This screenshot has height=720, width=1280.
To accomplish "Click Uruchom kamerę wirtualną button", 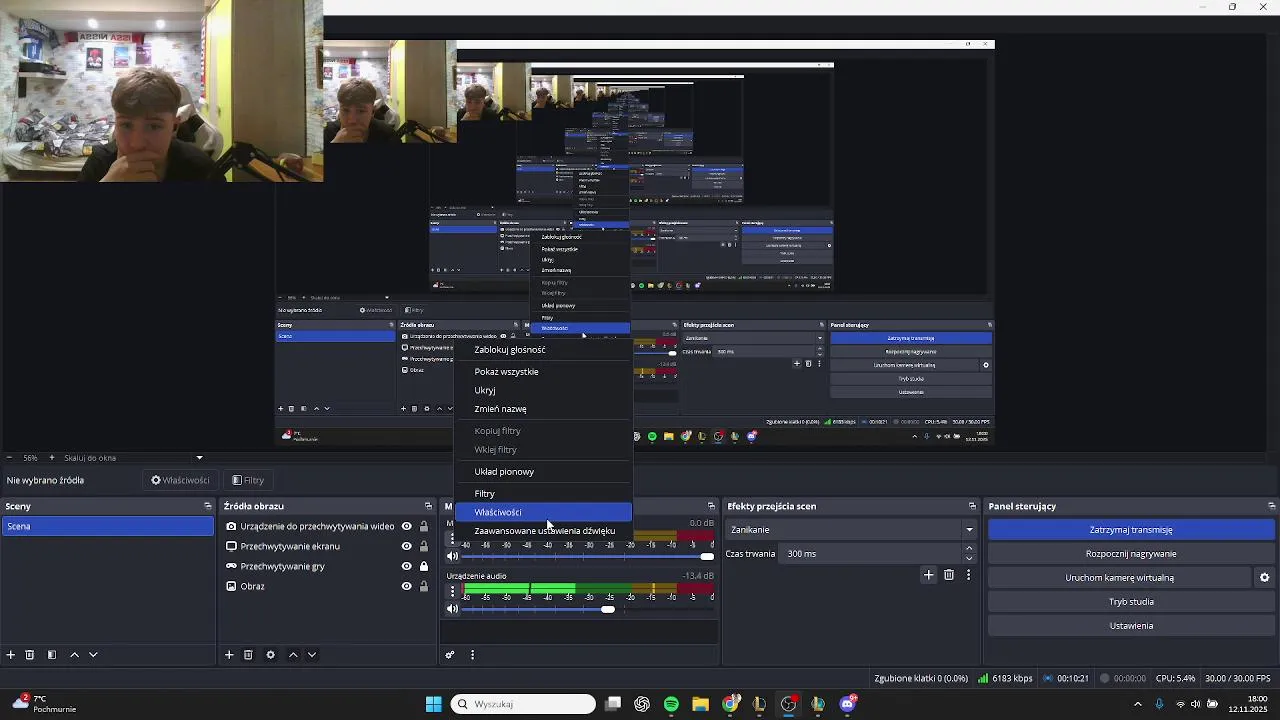I will click(1119, 578).
